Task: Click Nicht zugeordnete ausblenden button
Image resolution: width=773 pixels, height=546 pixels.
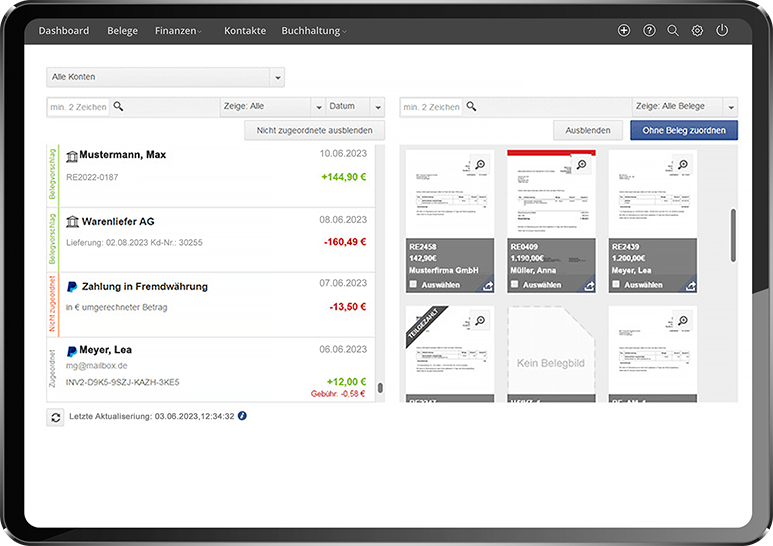Action: click(x=314, y=130)
